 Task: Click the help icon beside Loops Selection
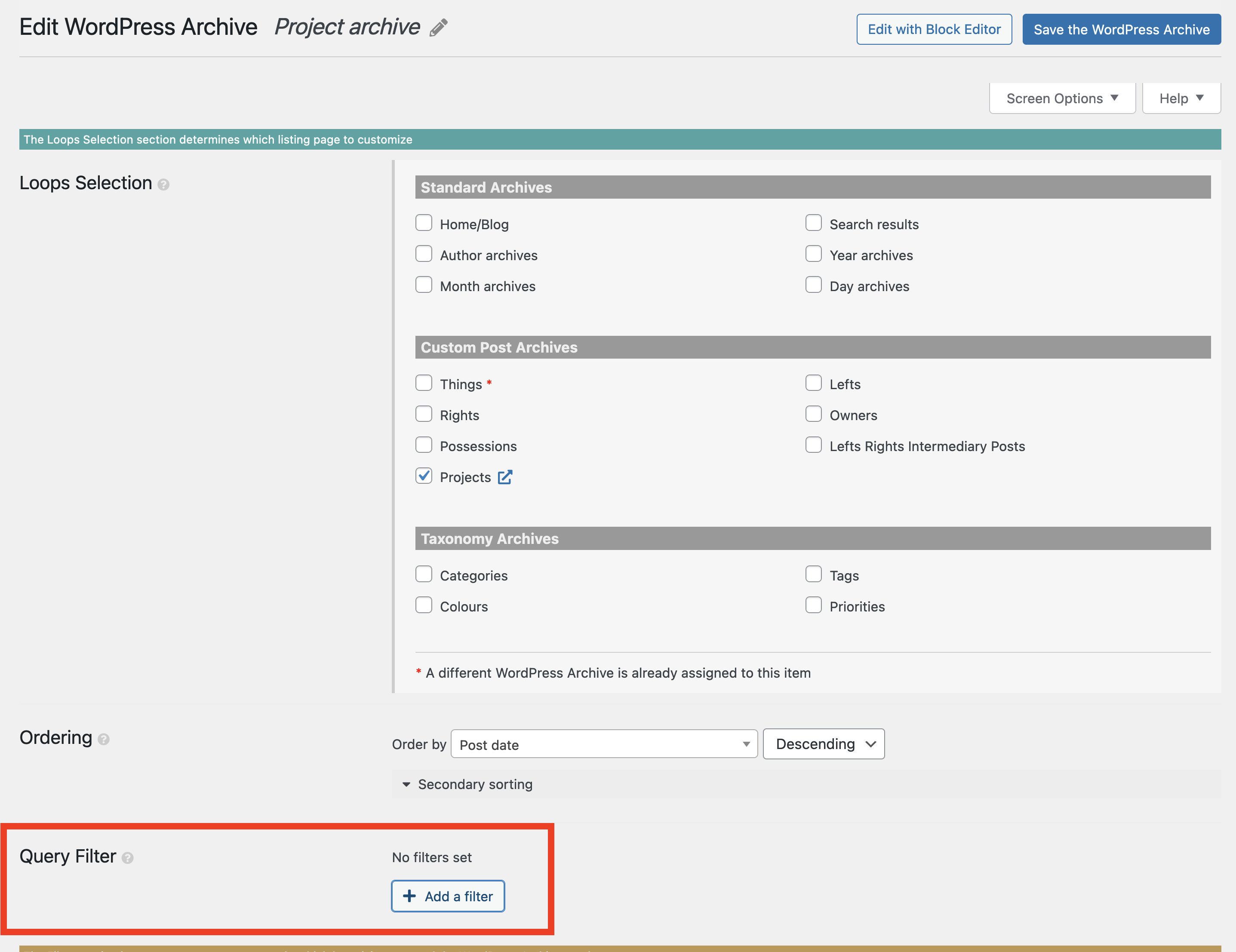tap(163, 184)
